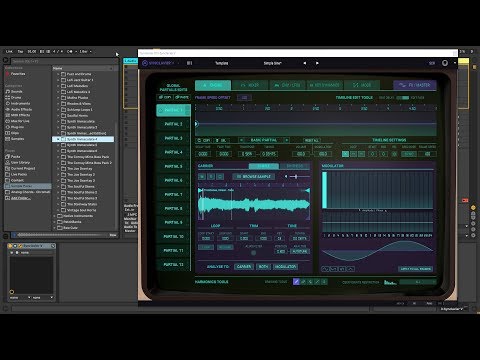The height and width of the screenshot is (360, 480).
Task: Toggle Carrier right mode tab
Action: point(295,166)
